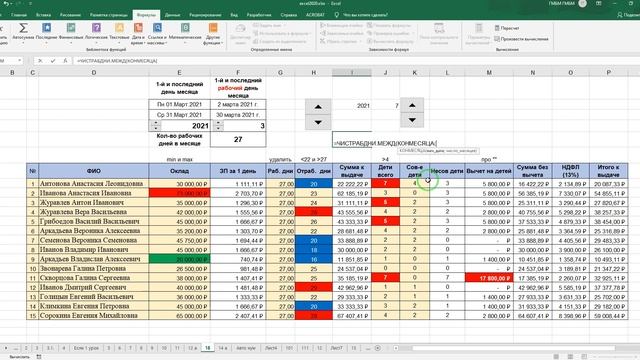Click the Calculate Now (Пересчет) button
Viewport: 640px width, 360px height.
(507, 28)
